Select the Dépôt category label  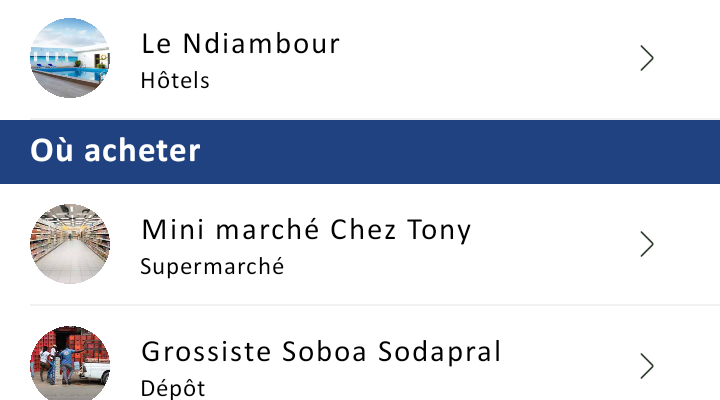[172, 388]
